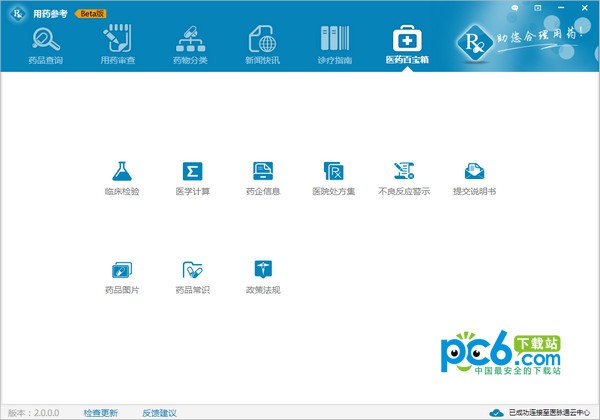Open the 医学计算 sigma icon

click(192, 171)
